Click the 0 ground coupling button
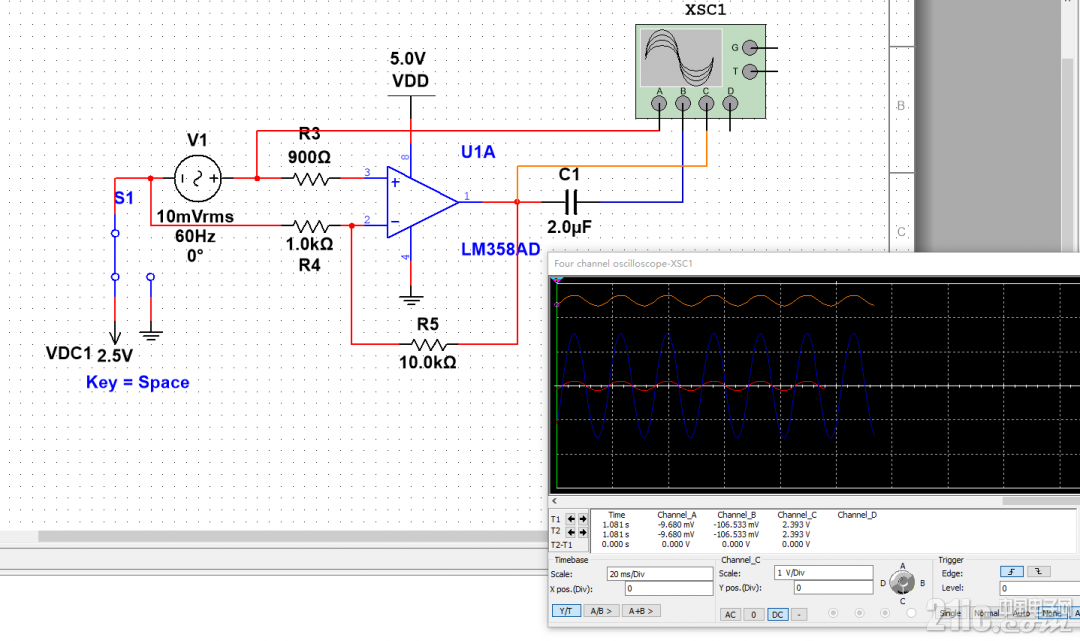The width and height of the screenshot is (1080, 641). tap(754, 615)
